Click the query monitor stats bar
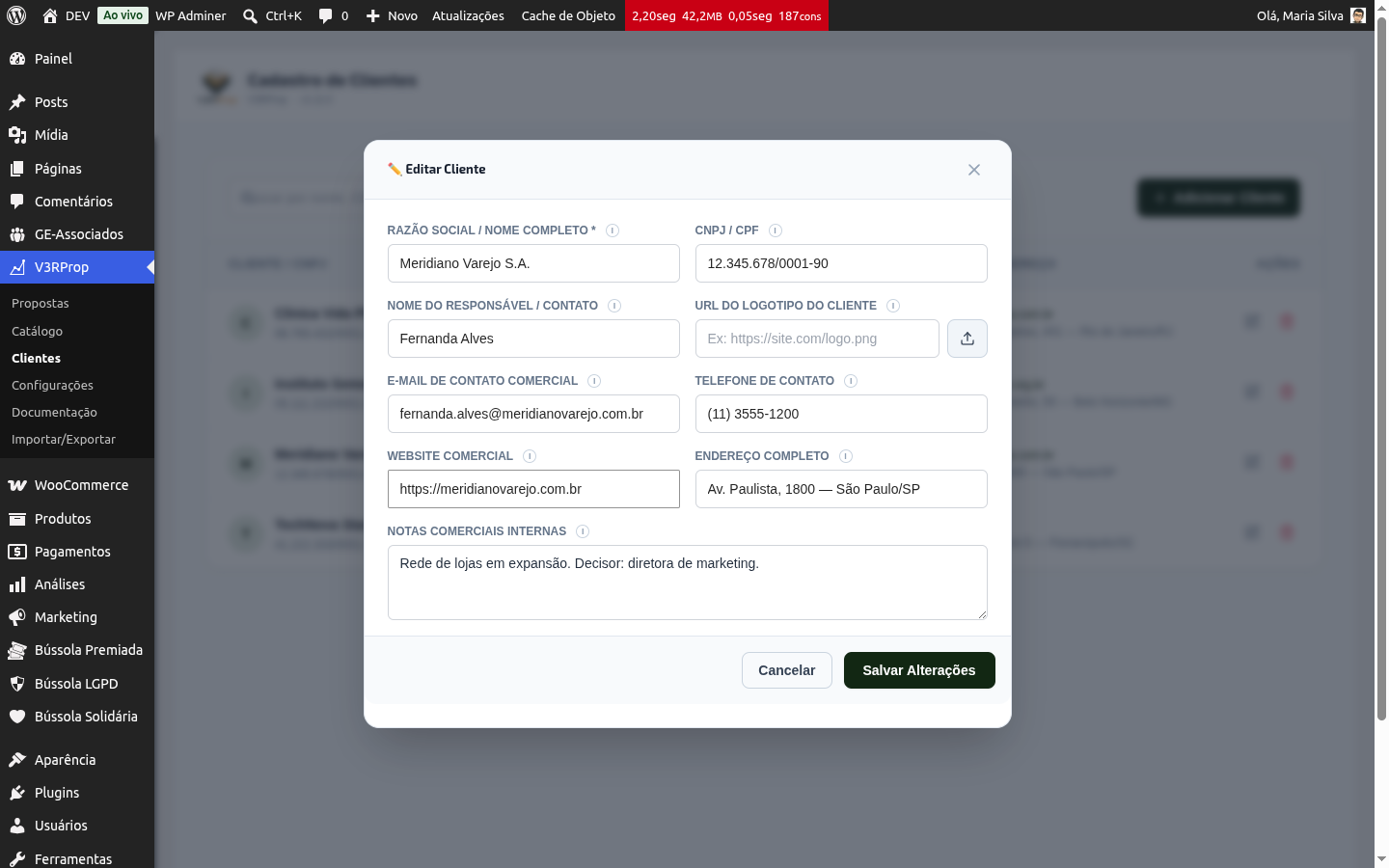This screenshot has width=1389, height=868. point(726,15)
